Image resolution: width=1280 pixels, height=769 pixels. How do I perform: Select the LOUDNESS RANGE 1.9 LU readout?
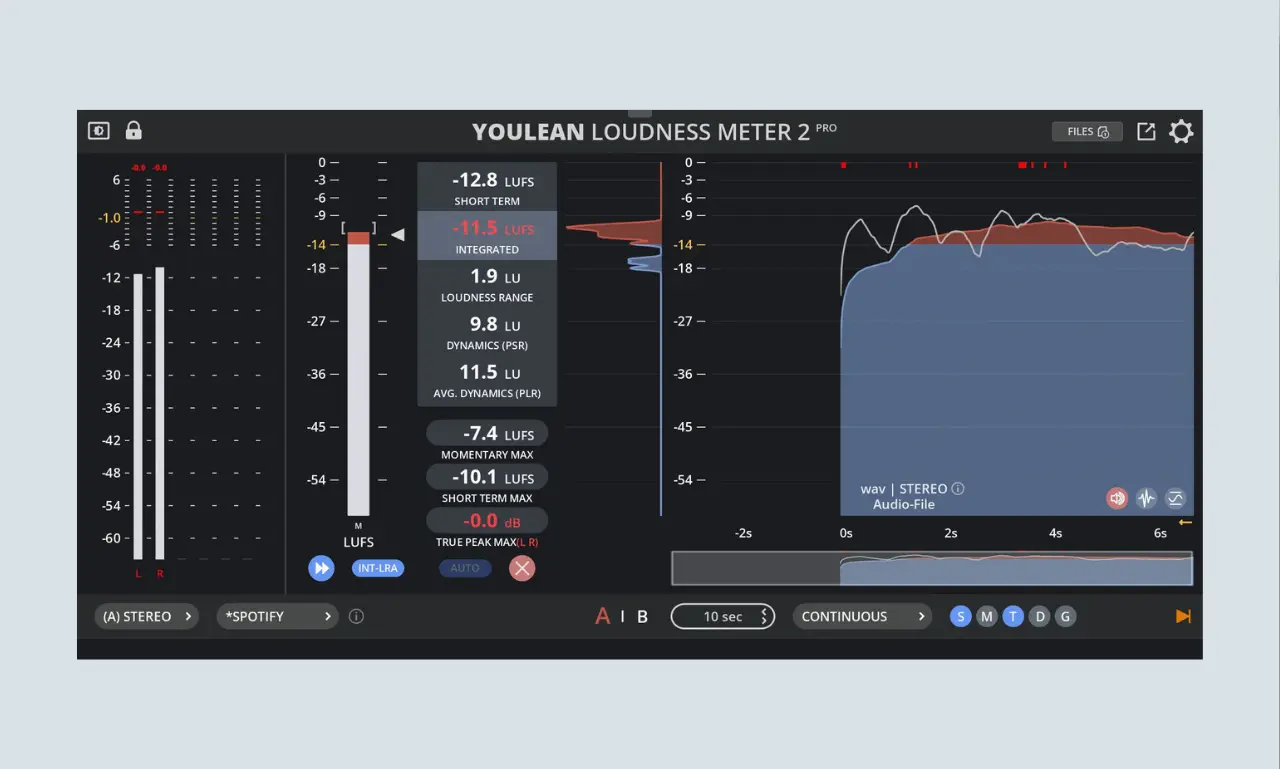[487, 284]
